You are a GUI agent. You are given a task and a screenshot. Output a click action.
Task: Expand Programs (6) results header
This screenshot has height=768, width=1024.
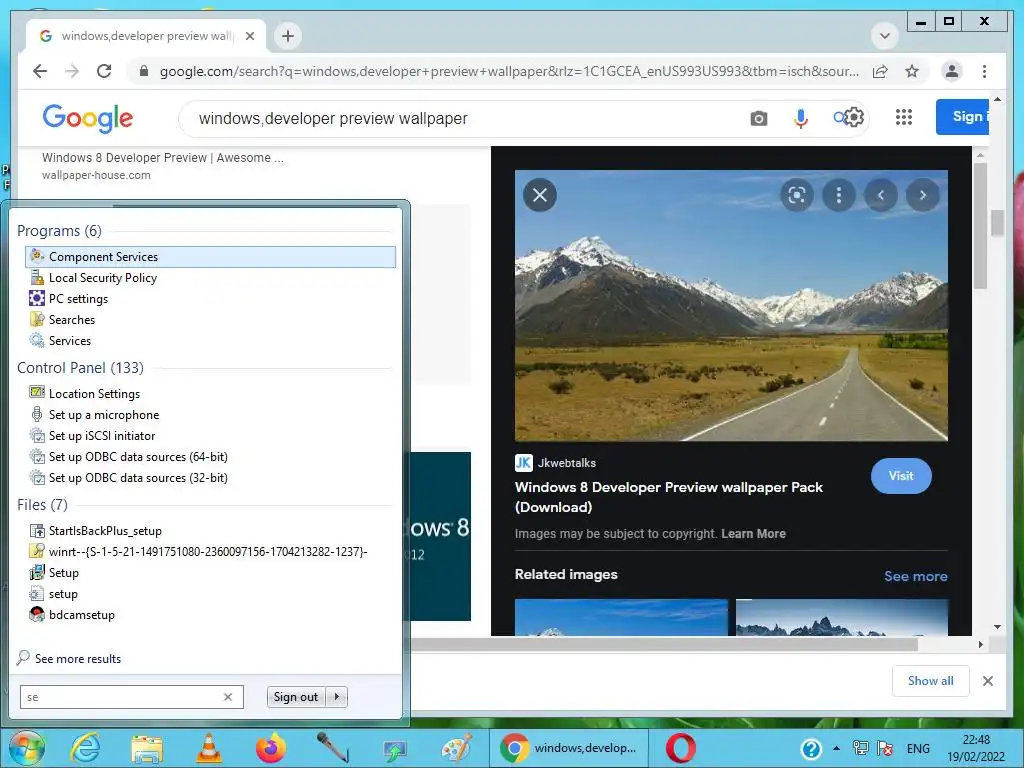point(59,231)
